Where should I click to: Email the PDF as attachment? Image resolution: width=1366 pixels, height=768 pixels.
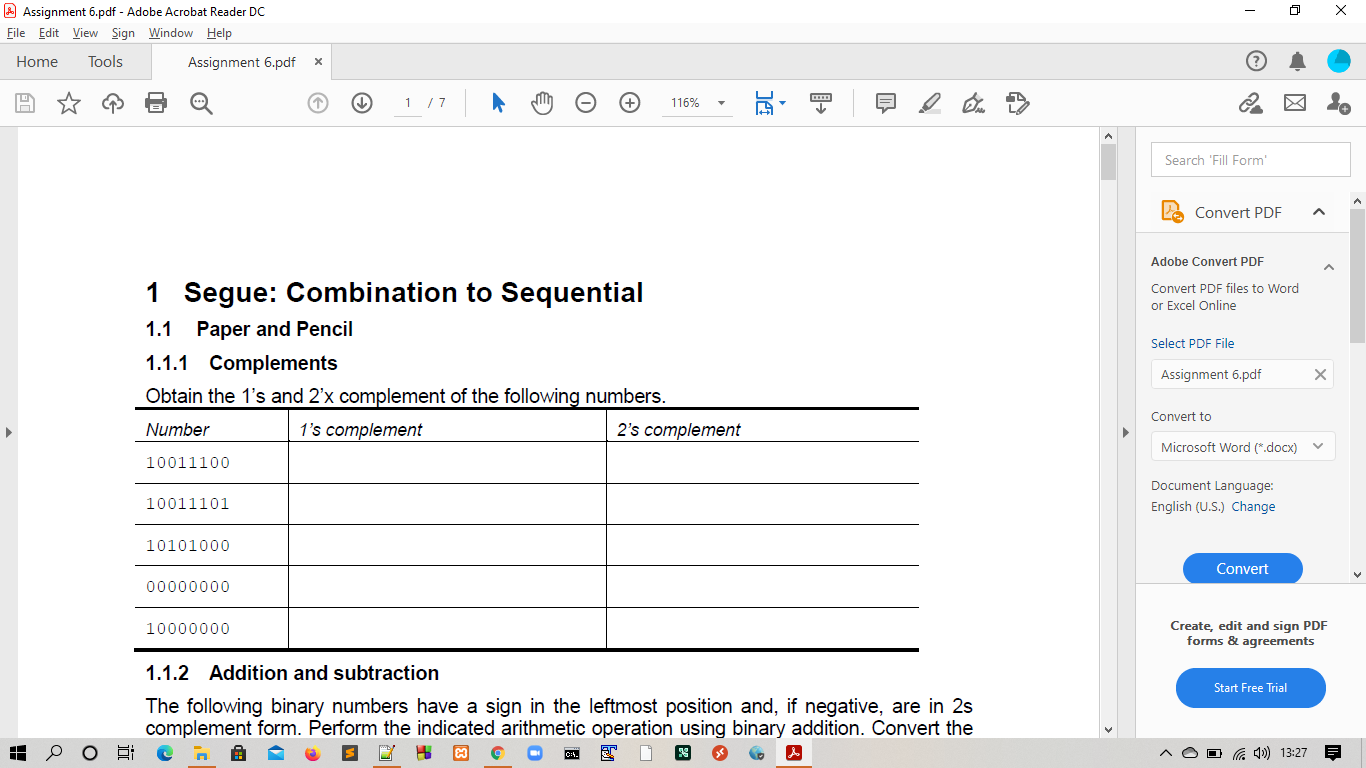(x=1295, y=103)
